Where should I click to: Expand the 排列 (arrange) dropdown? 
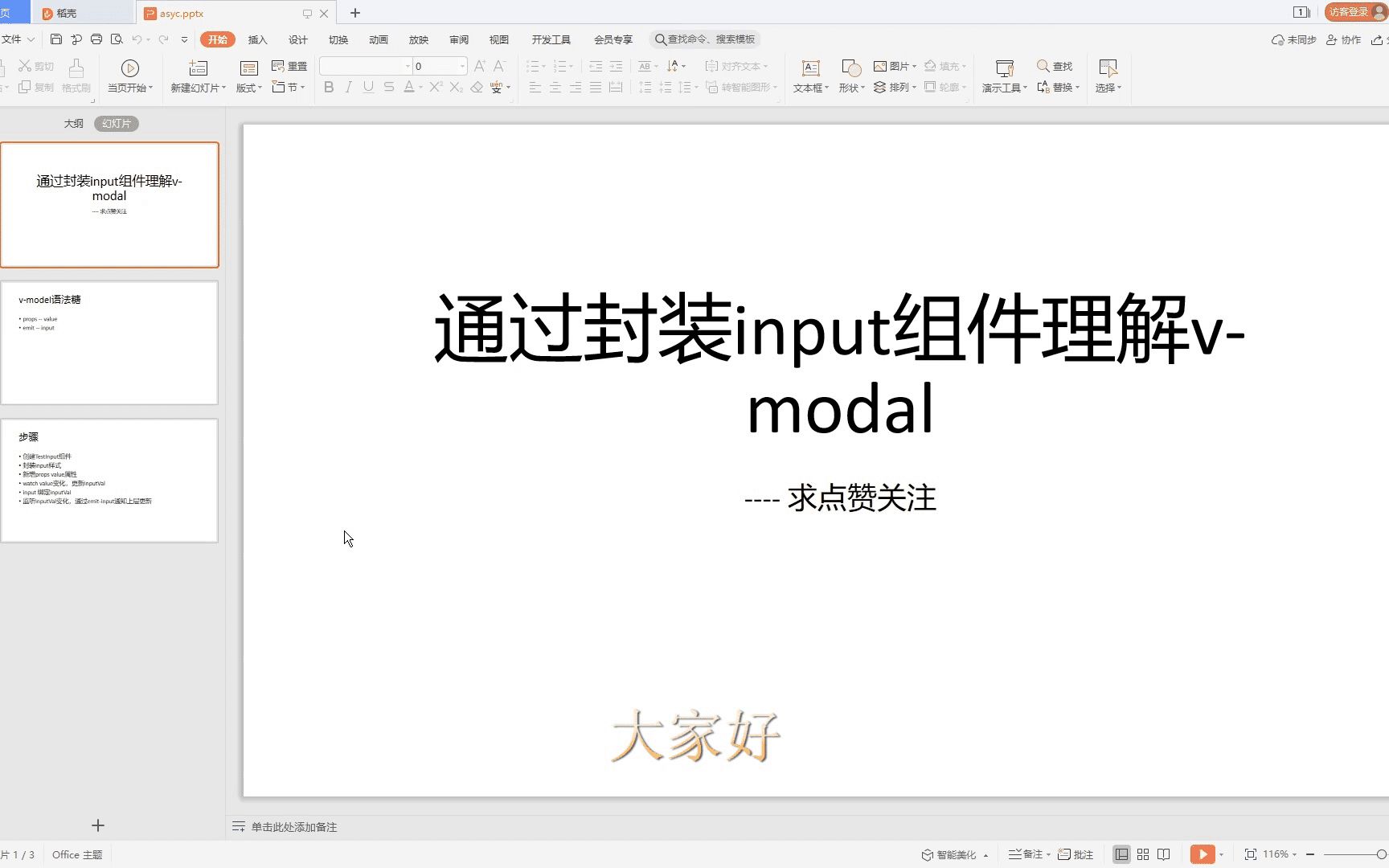click(896, 87)
